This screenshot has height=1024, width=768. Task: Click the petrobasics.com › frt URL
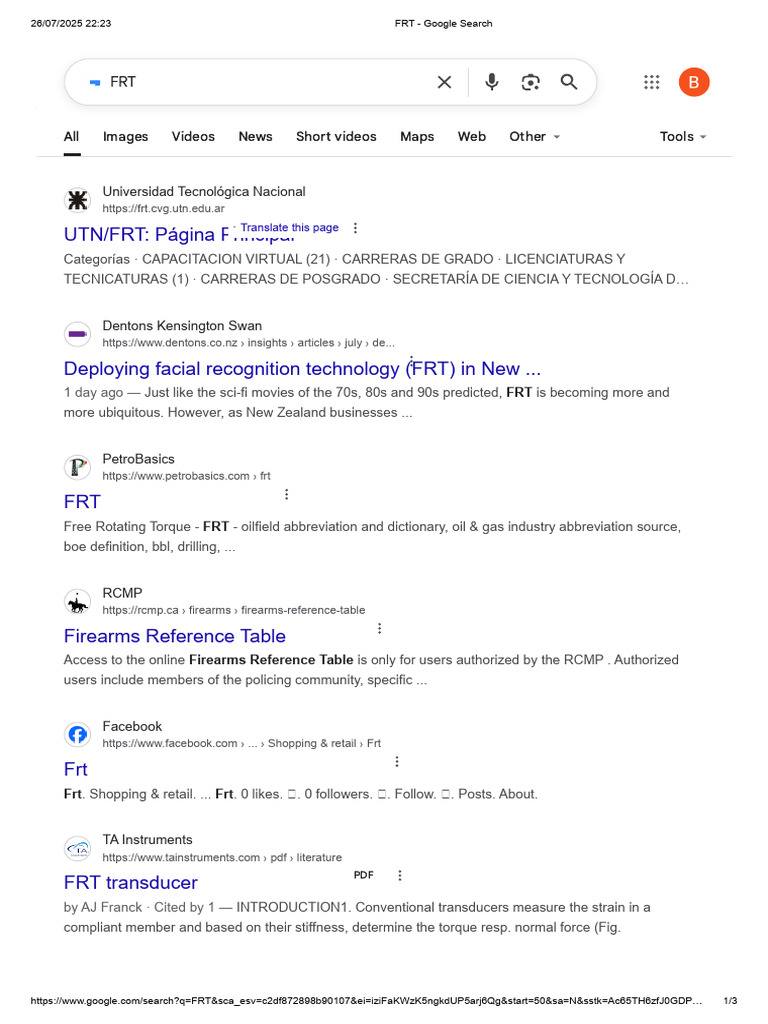point(186,476)
